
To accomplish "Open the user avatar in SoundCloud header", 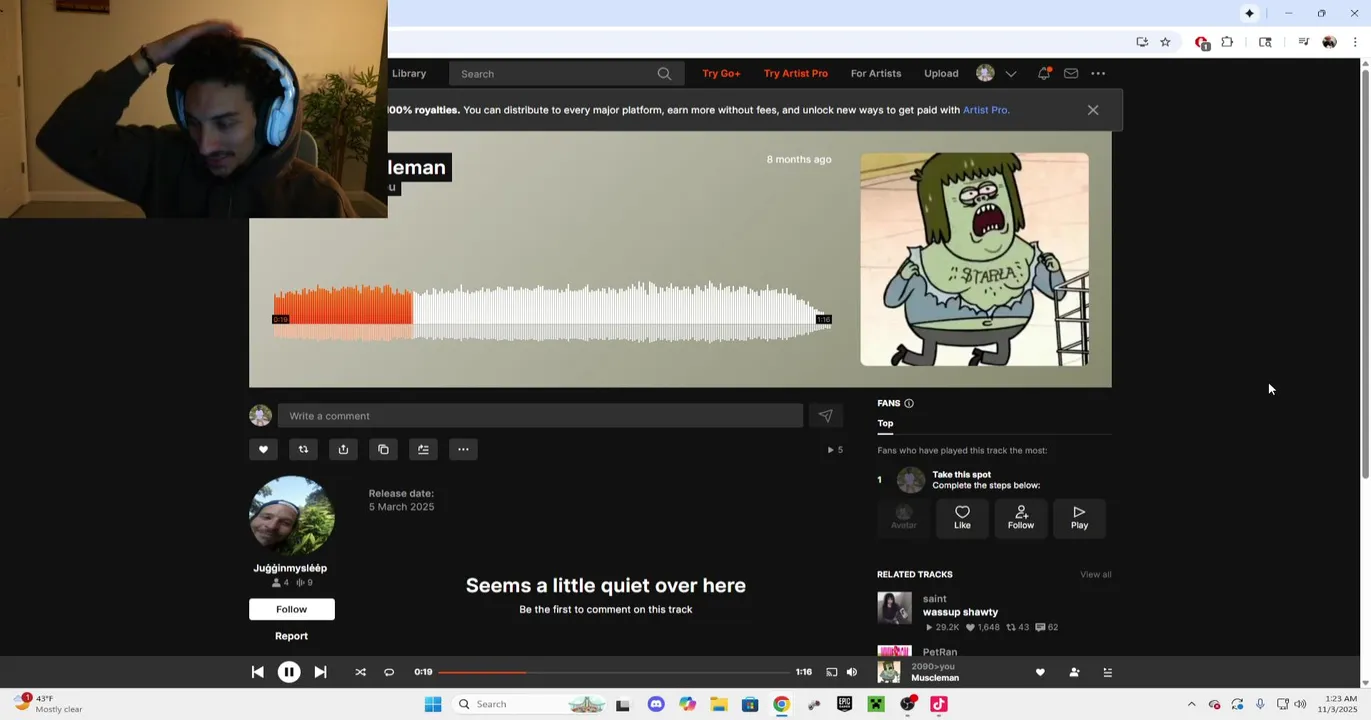I will (985, 73).
